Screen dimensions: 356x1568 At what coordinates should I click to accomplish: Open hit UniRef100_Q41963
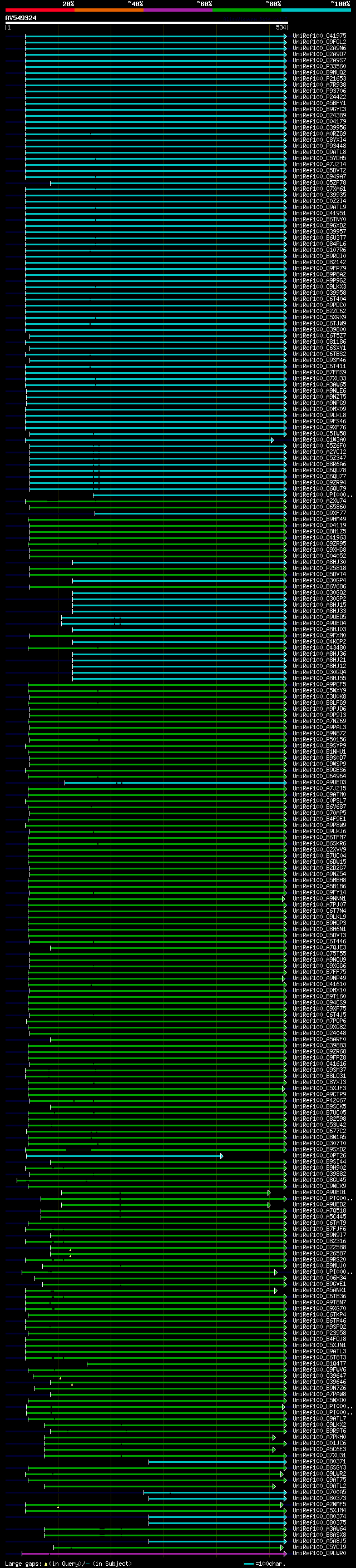[319, 537]
